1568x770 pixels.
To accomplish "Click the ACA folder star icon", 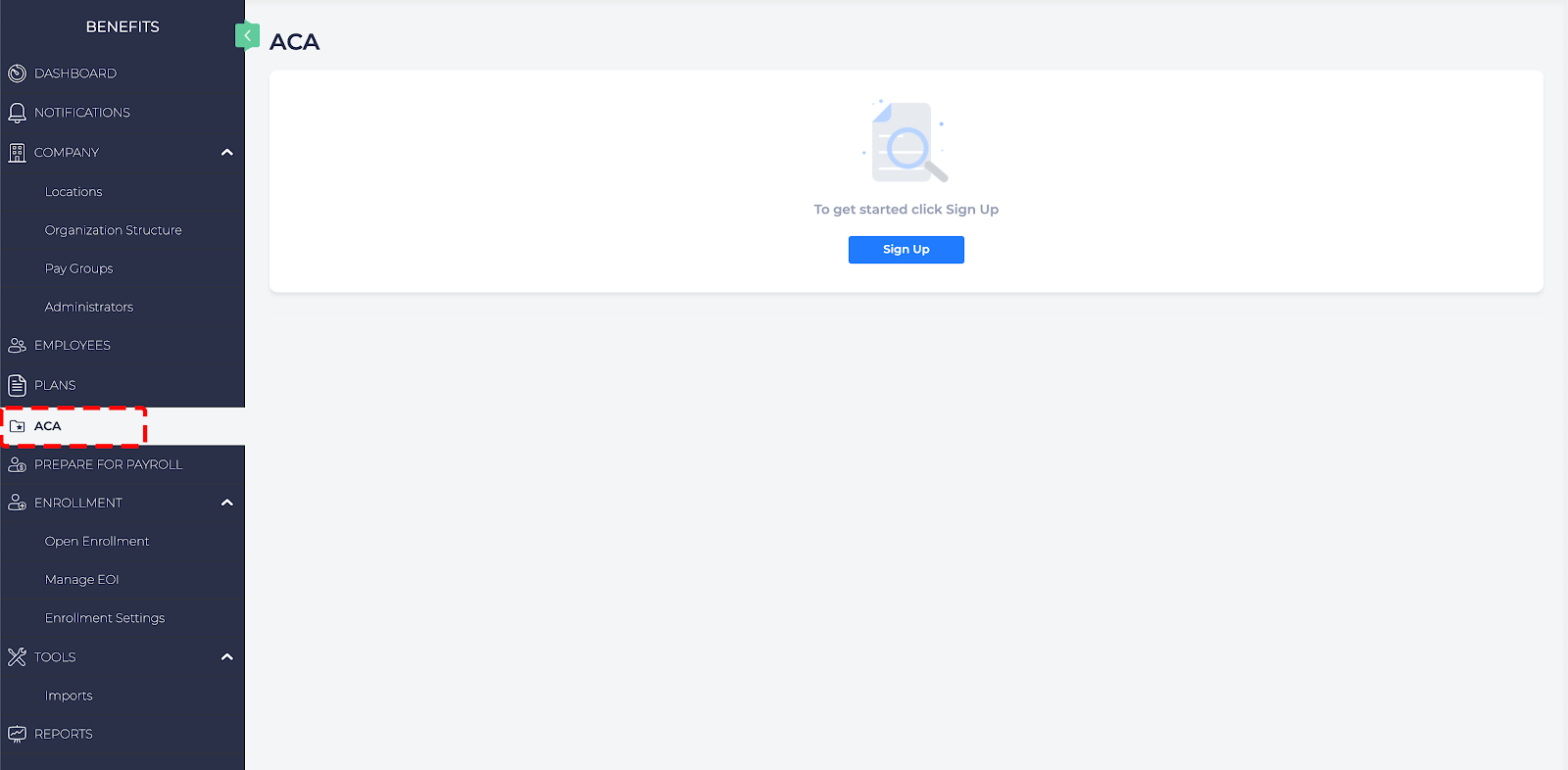I will [x=17, y=426].
